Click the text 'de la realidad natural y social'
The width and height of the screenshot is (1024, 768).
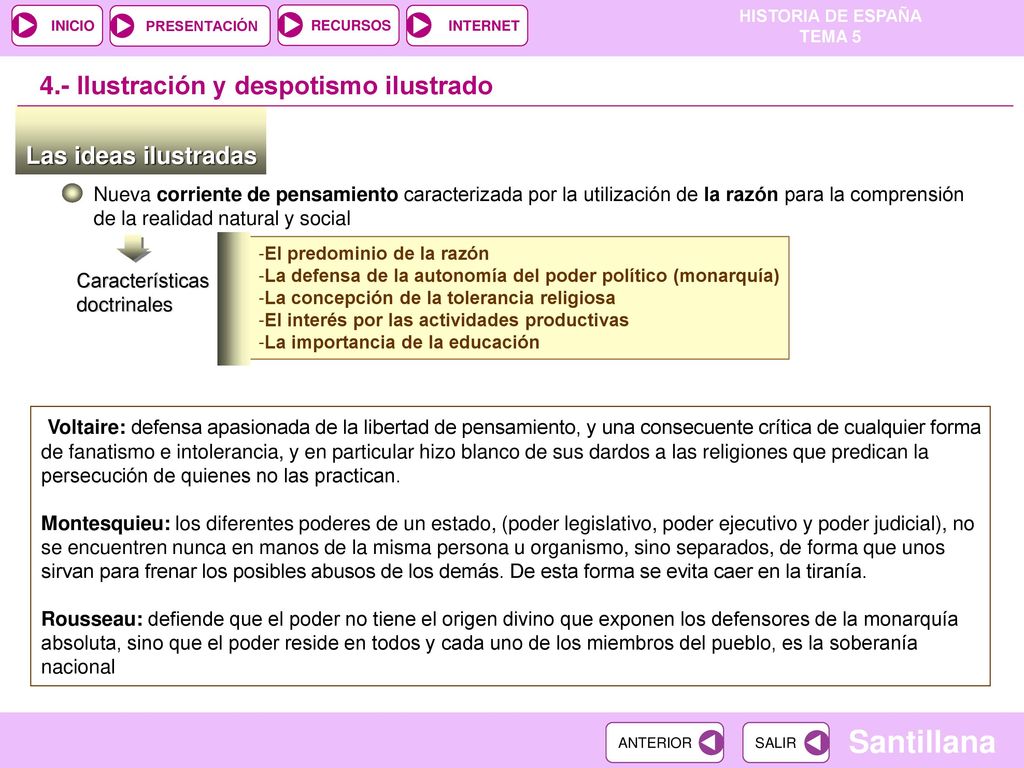pos(222,218)
